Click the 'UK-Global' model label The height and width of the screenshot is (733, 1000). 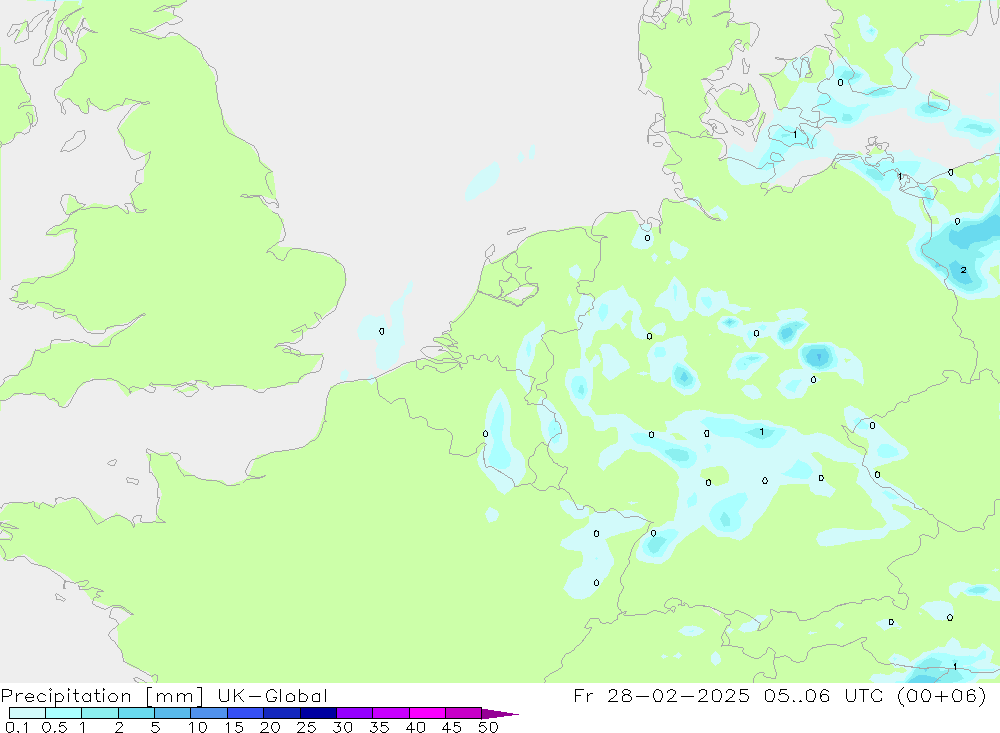[x=273, y=695]
